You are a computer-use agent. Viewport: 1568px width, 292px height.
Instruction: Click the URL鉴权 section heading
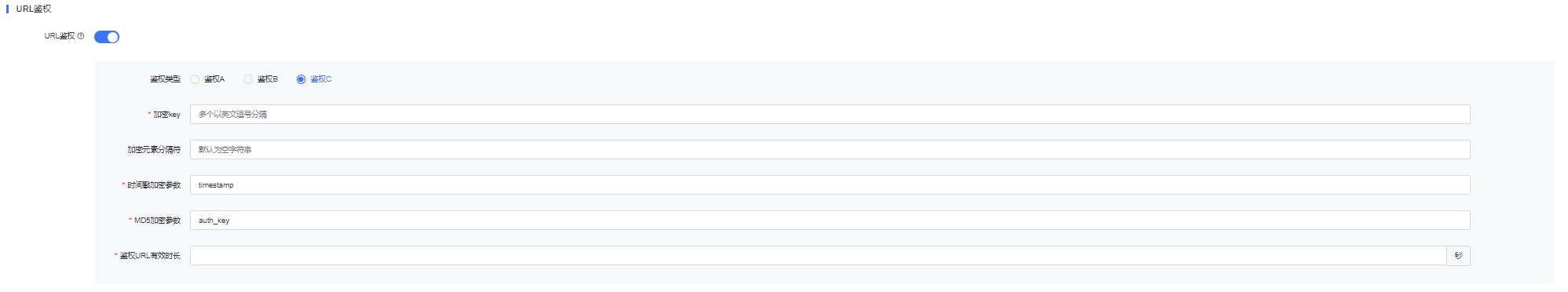pyautogui.click(x=34, y=9)
